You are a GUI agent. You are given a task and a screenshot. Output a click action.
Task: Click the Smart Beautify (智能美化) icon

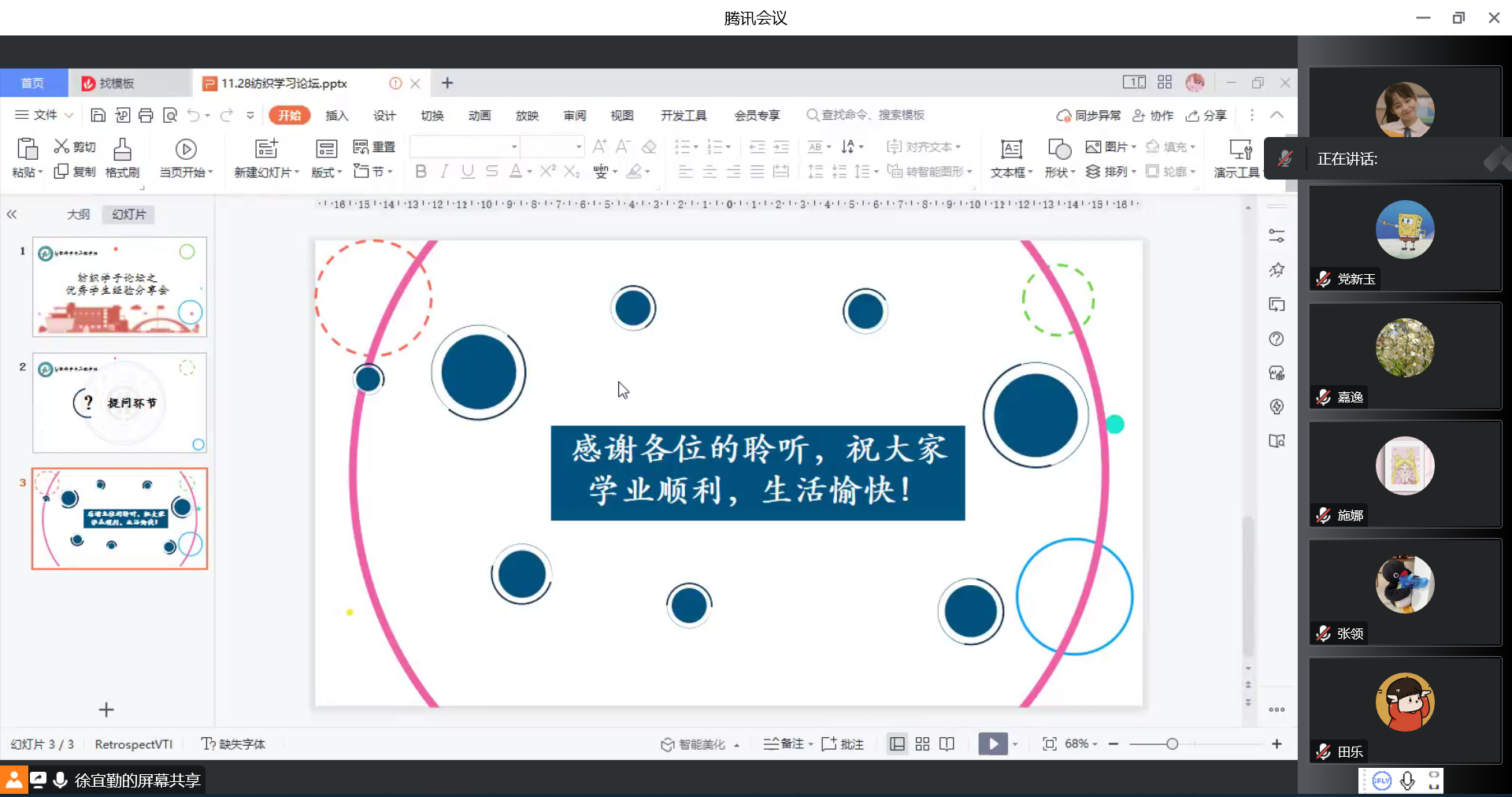pyautogui.click(x=668, y=744)
